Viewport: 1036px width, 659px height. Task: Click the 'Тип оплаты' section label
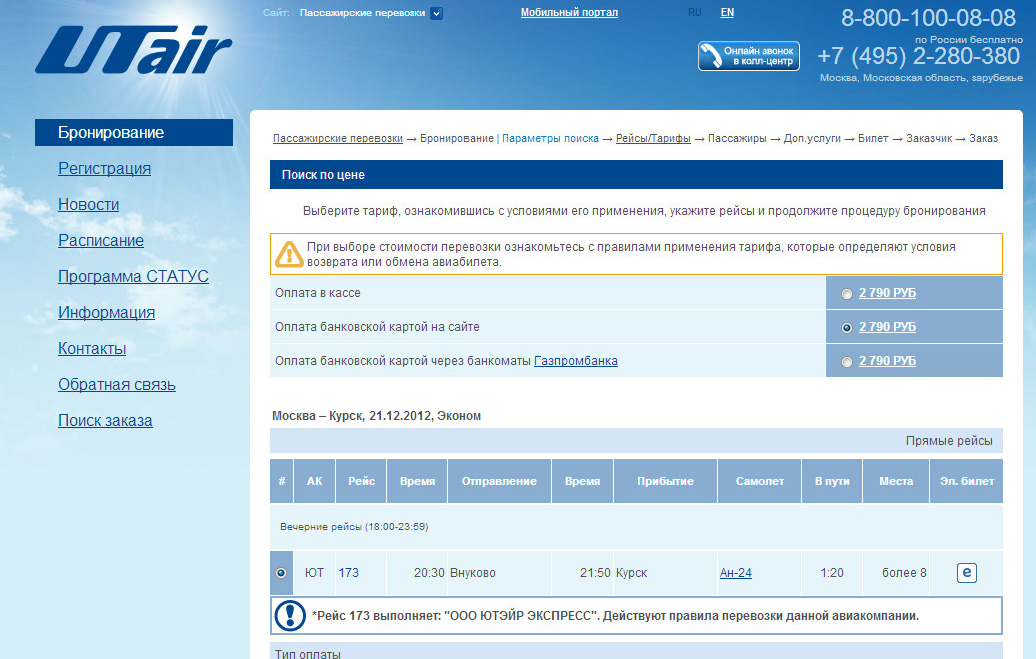[308, 653]
